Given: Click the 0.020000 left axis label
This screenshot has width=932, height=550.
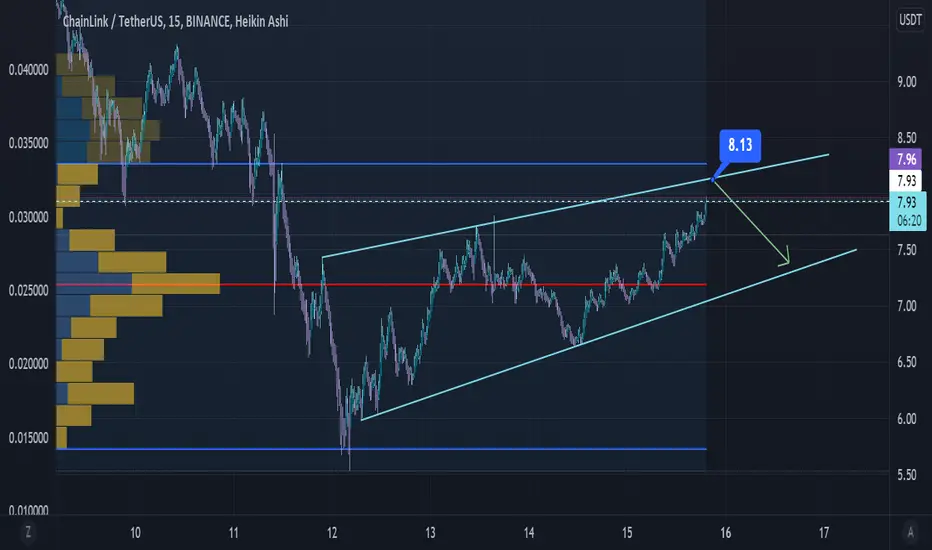Looking at the screenshot, I should [29, 364].
